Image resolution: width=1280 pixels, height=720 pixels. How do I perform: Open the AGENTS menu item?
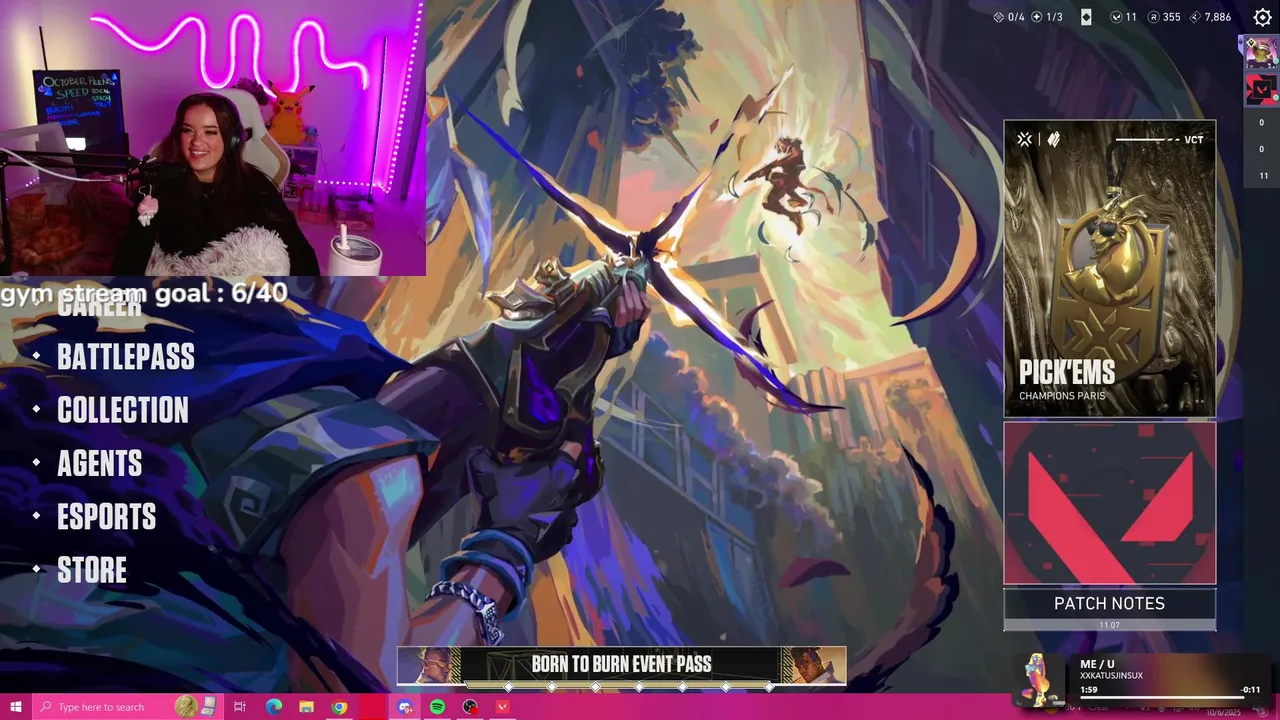pyautogui.click(x=99, y=463)
